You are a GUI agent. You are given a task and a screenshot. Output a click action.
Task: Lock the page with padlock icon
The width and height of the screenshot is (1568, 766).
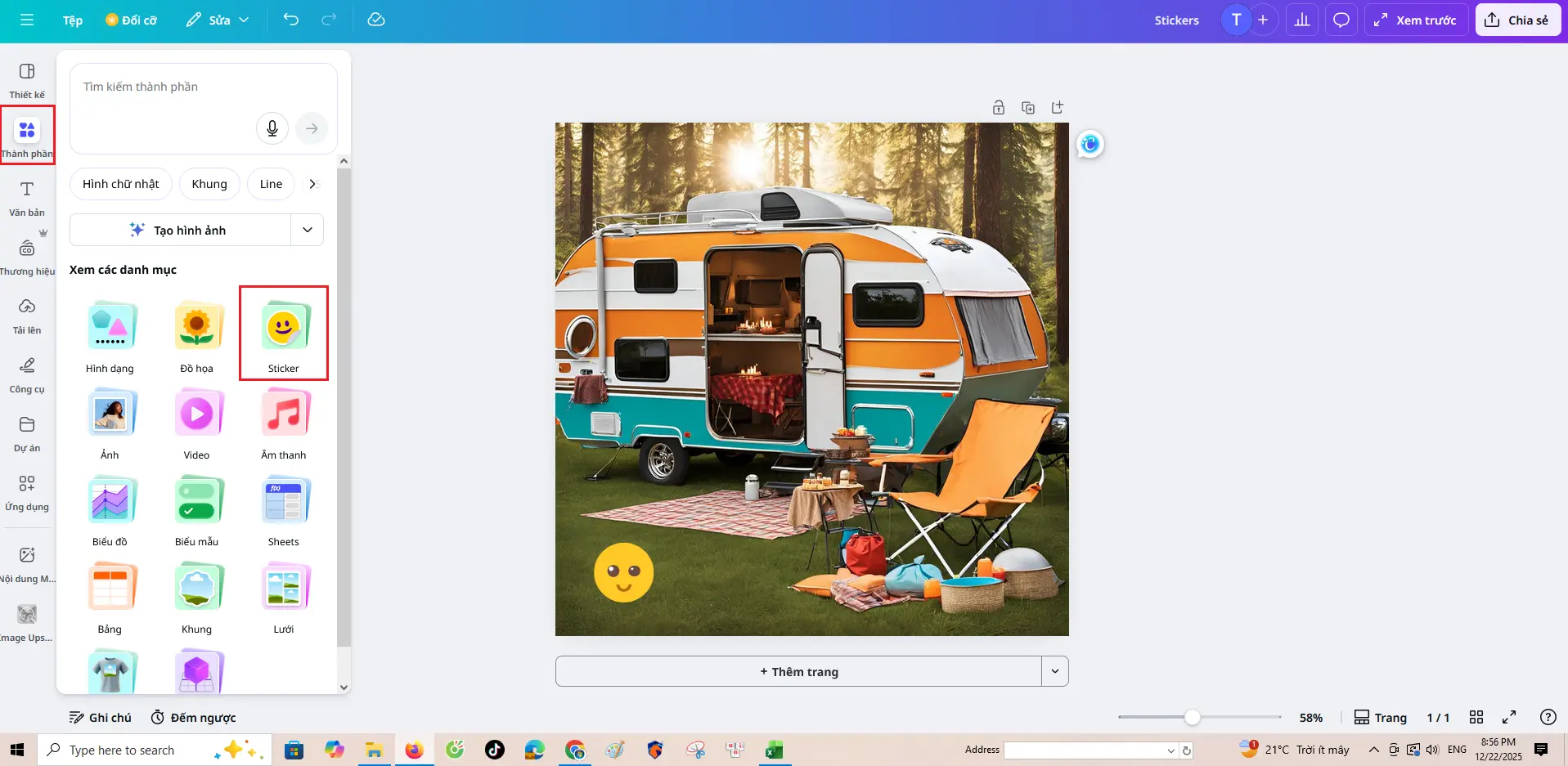click(999, 108)
